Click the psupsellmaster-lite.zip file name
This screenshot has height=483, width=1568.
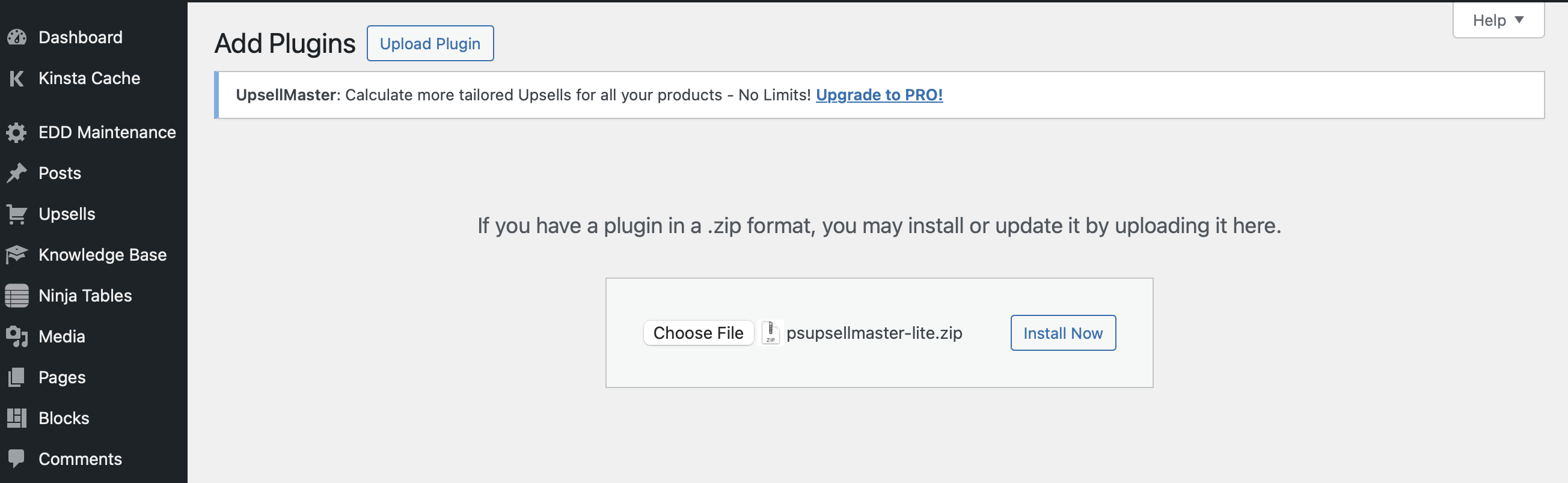tap(874, 333)
